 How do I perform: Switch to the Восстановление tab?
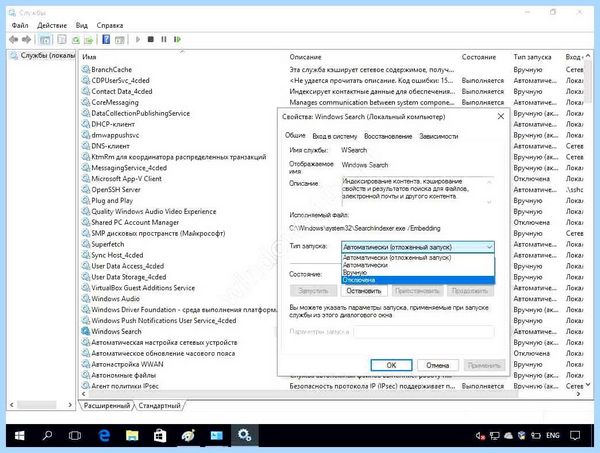tap(388, 136)
